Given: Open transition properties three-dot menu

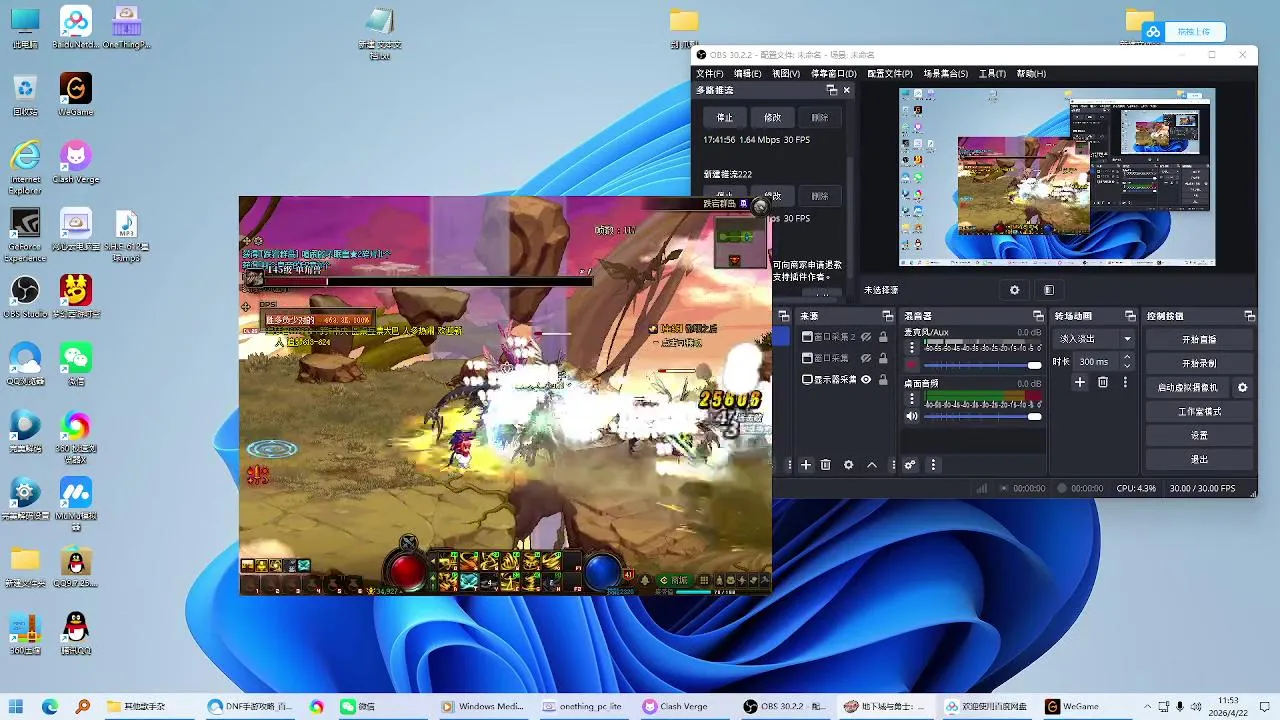Looking at the screenshot, I should coord(1125,382).
